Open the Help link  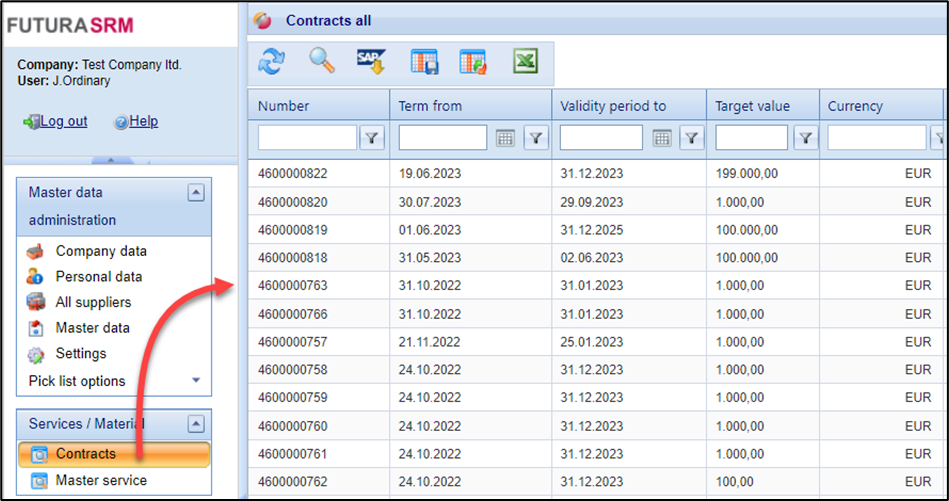click(x=143, y=121)
